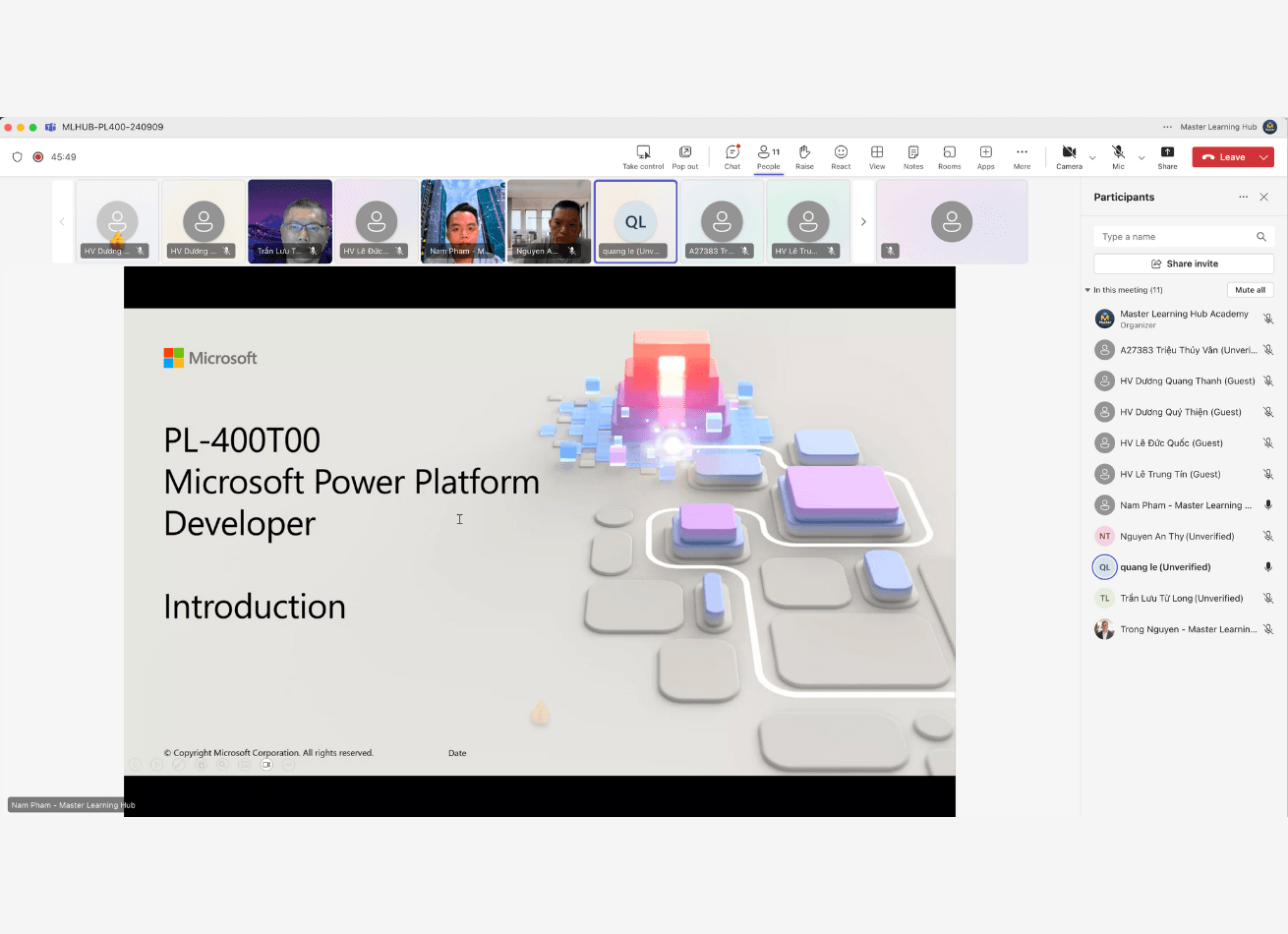Viewport: 1288px width, 934px height.
Task: Select participant A27383 Triệu Thúy Vân
Action: [x=1184, y=350]
